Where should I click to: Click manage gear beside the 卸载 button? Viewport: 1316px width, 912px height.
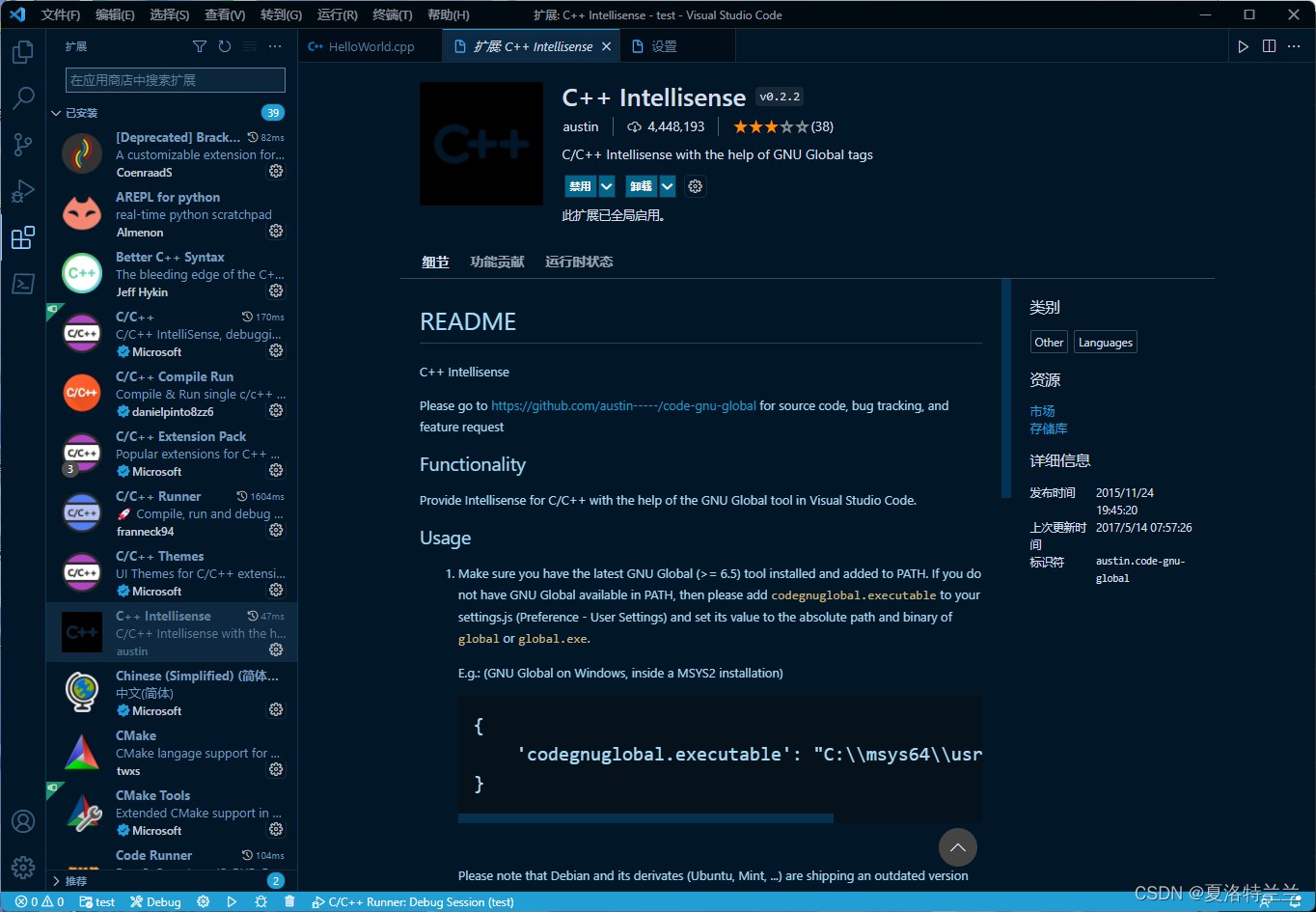pyautogui.click(x=696, y=186)
